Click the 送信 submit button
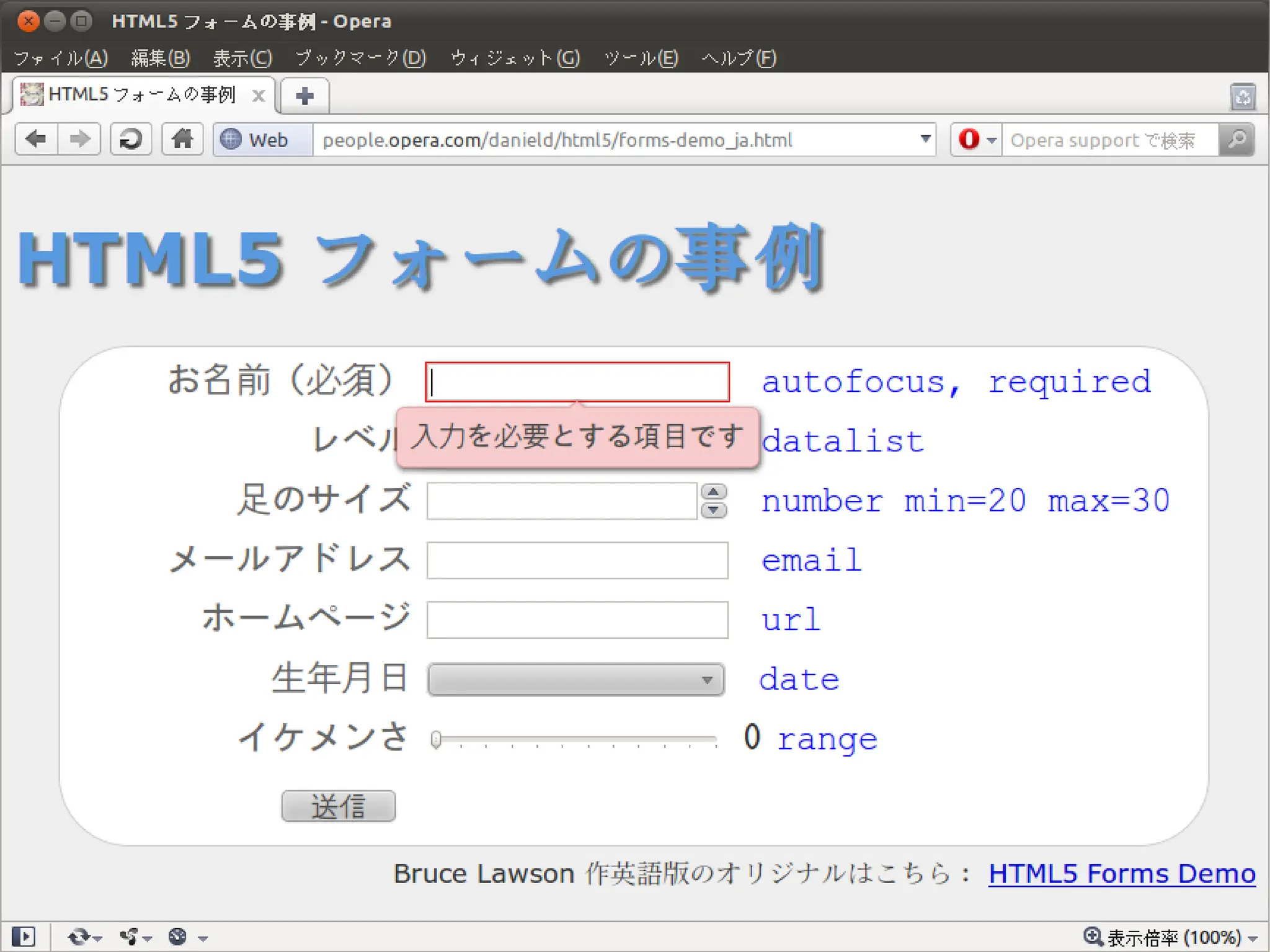Screen dimensions: 1270x952 (338, 806)
